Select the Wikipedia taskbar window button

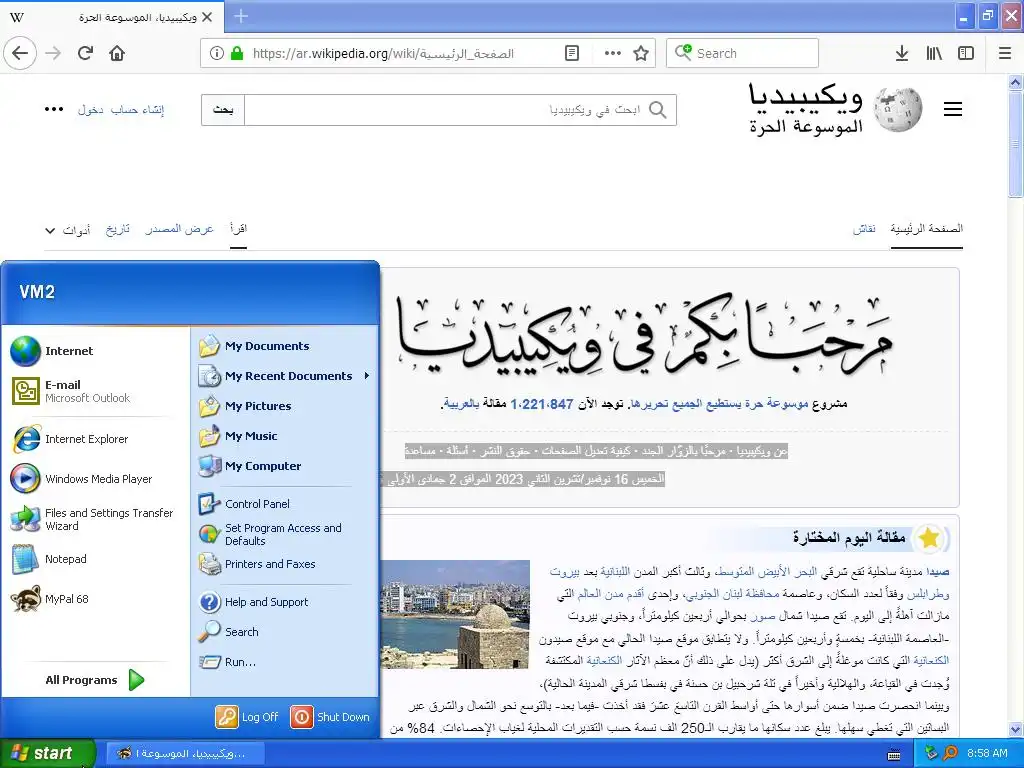[x=184, y=754]
